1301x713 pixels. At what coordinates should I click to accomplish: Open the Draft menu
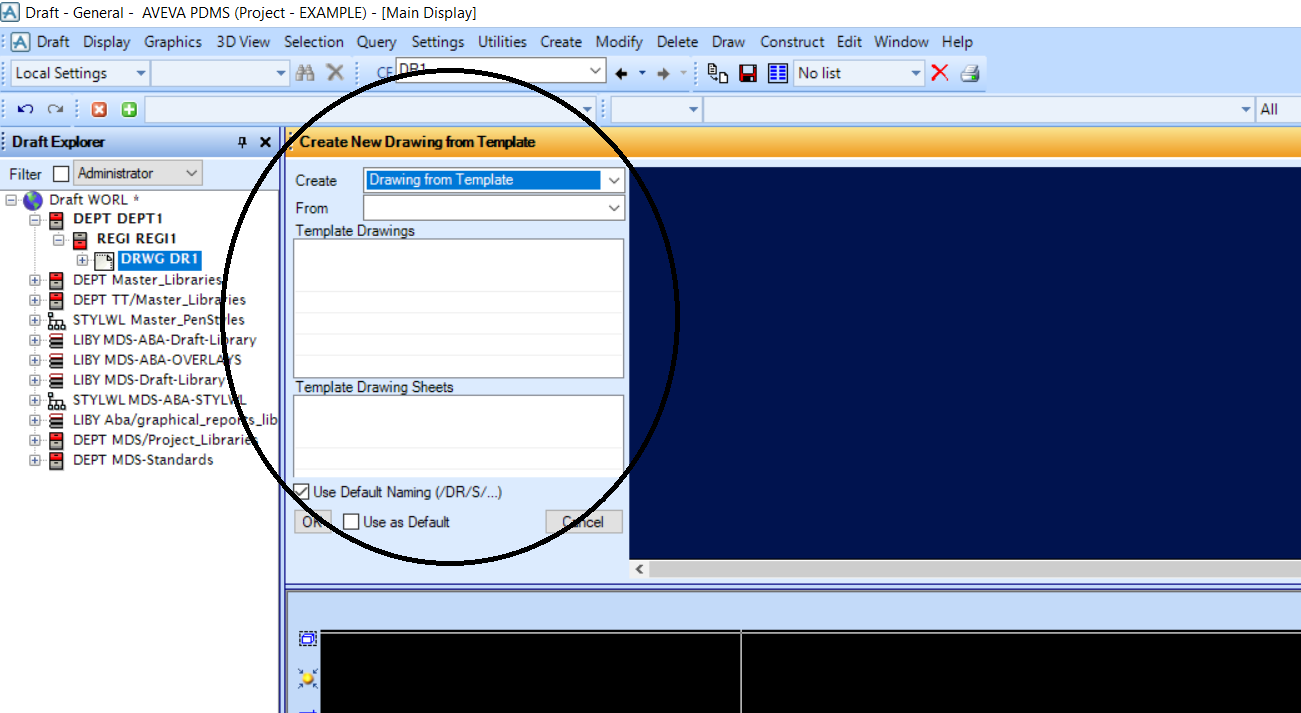[53, 42]
